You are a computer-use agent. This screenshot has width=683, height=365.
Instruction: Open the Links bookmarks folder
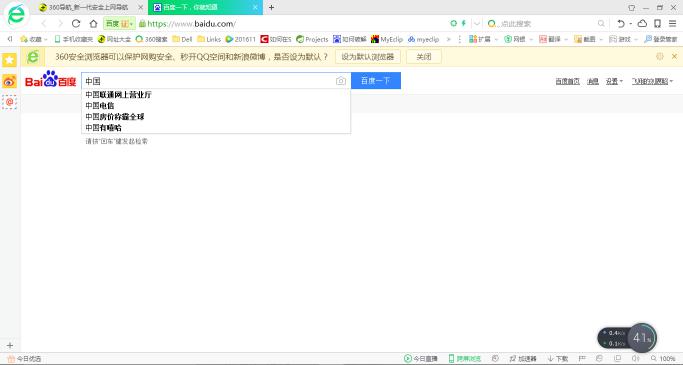pyautogui.click(x=209, y=39)
